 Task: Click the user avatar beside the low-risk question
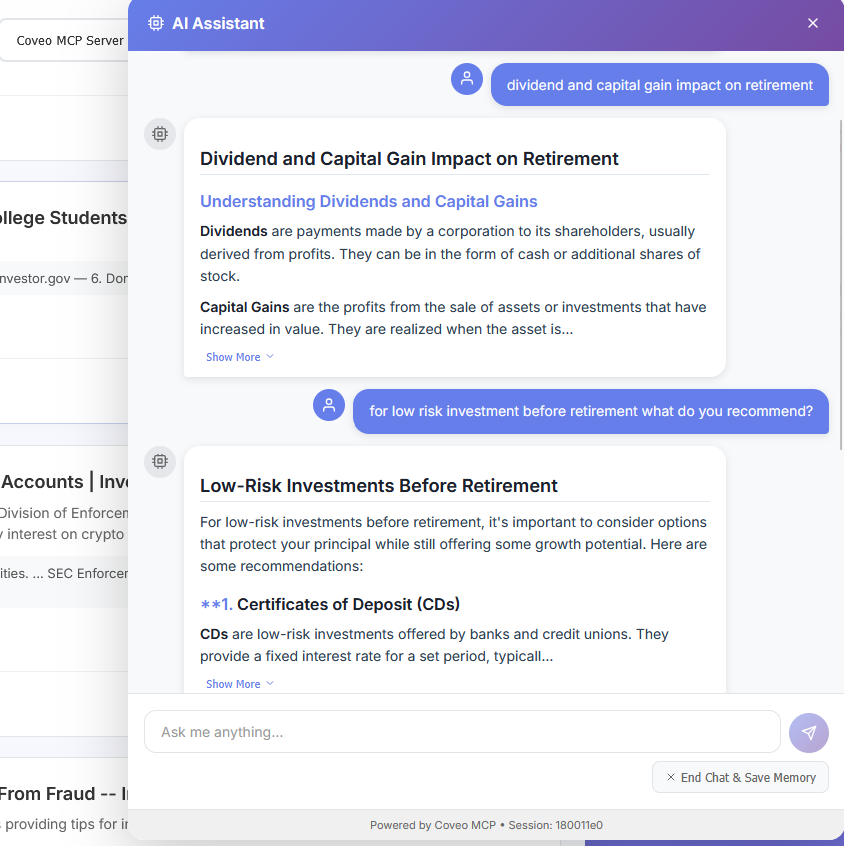(329, 407)
